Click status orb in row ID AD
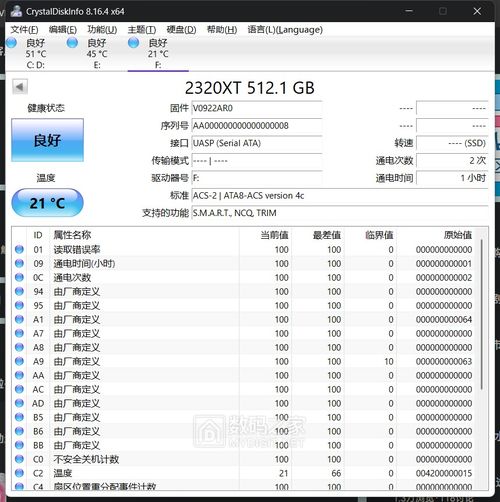Image resolution: width=500 pixels, height=502 pixels. tap(19, 403)
